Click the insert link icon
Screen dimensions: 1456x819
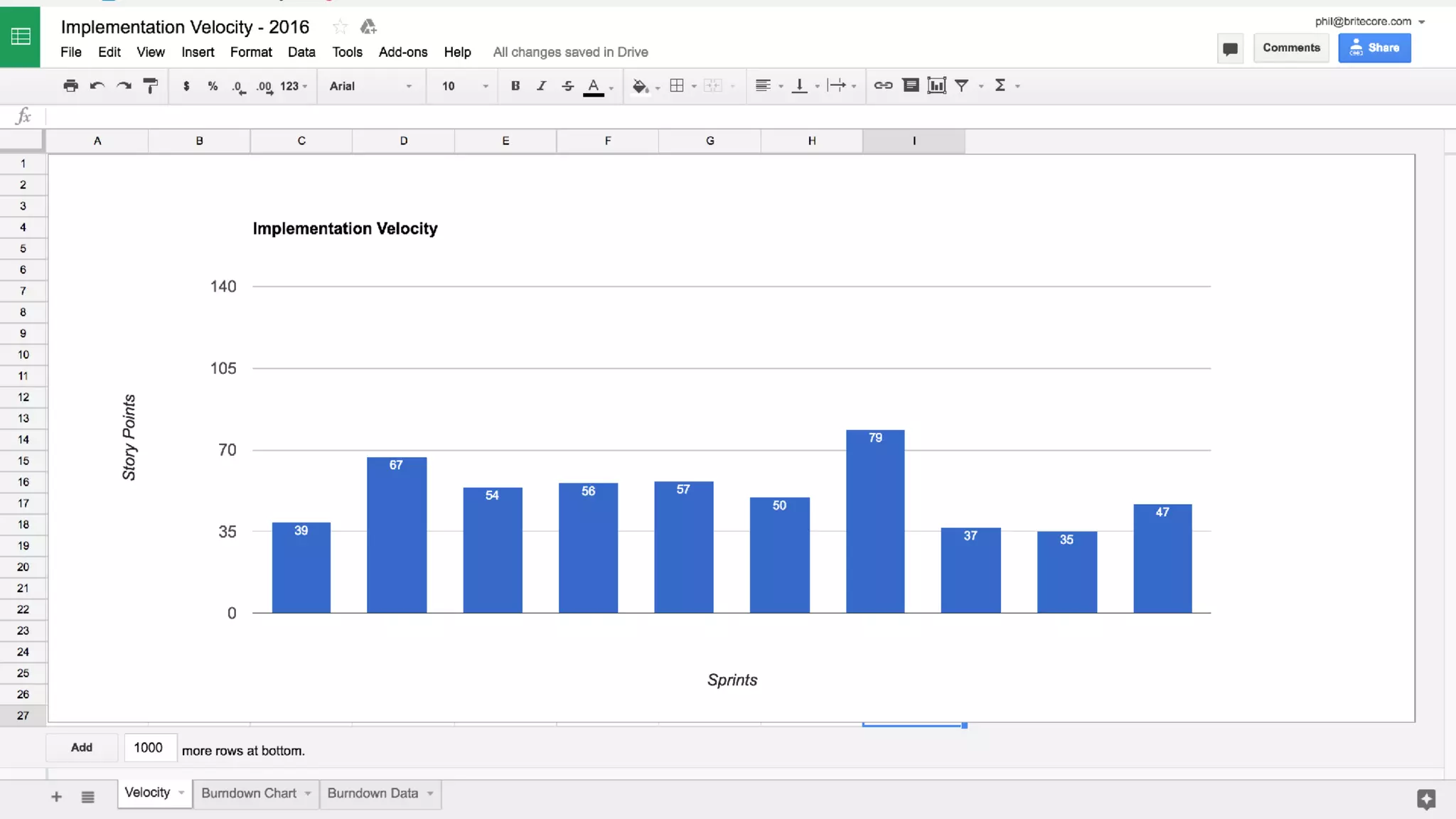click(x=883, y=85)
